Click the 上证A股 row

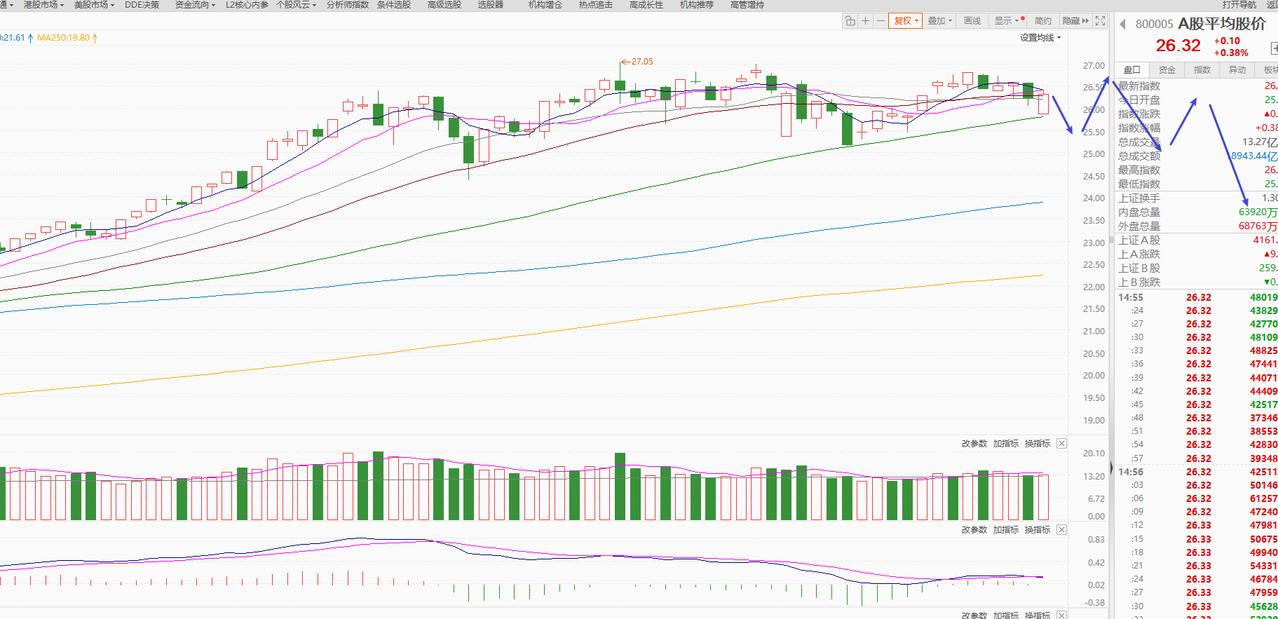(1198, 240)
